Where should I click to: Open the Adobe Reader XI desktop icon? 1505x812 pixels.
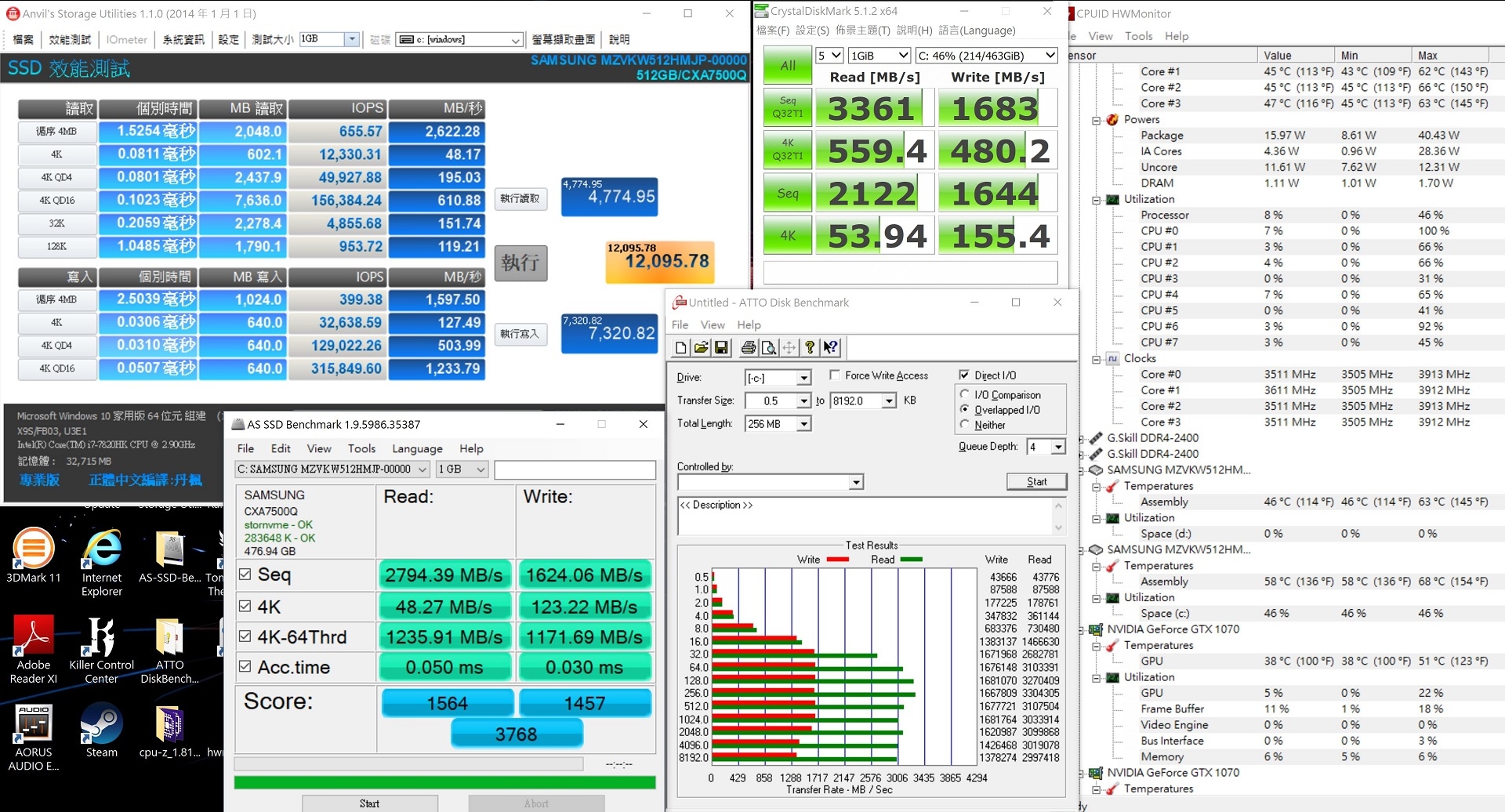coord(34,650)
